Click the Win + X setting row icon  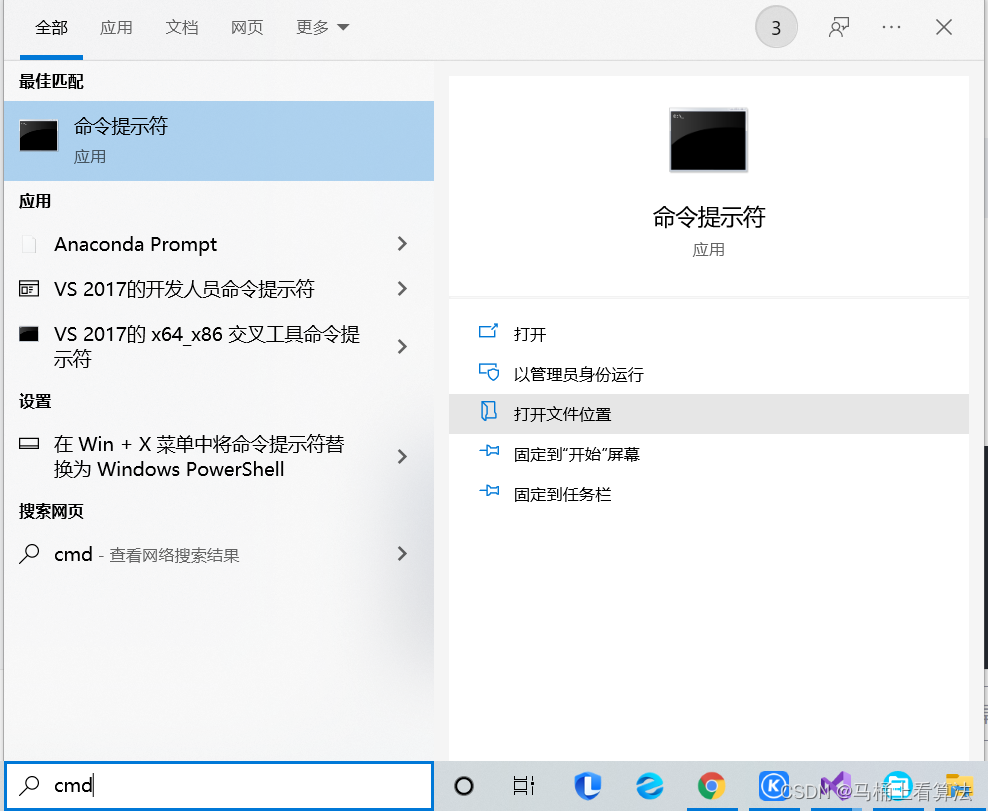click(x=29, y=444)
